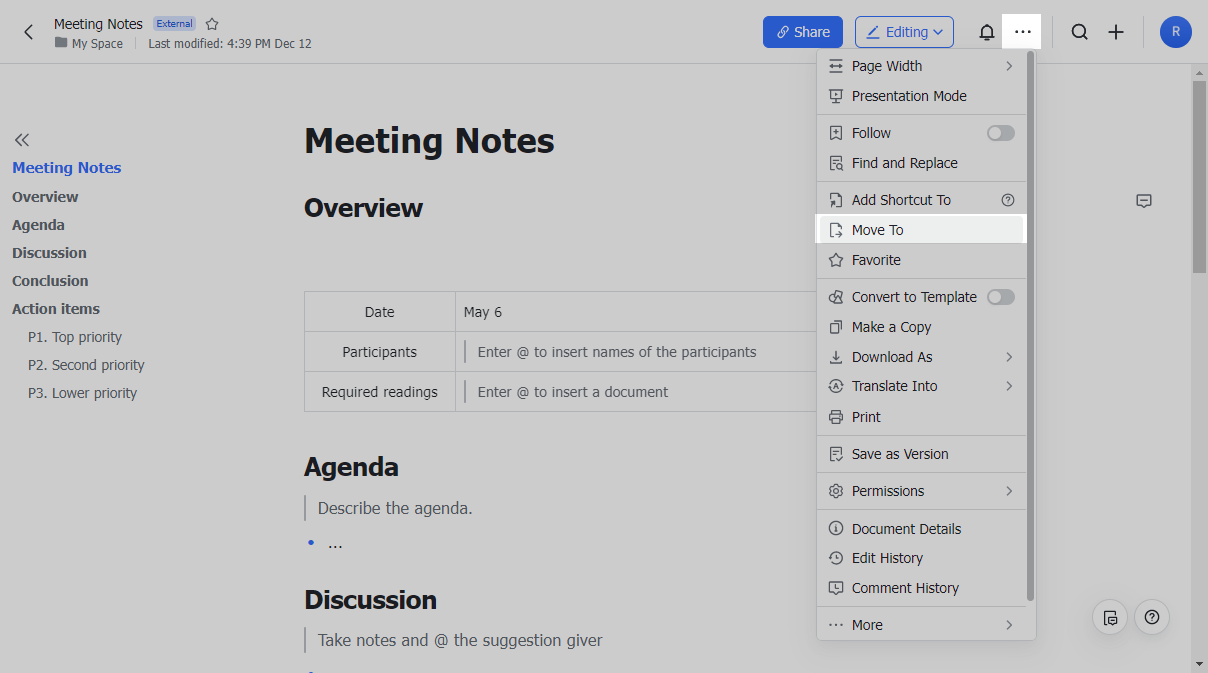Select Move To in the menu
This screenshot has height=673, width=1208.
pyautogui.click(x=877, y=230)
